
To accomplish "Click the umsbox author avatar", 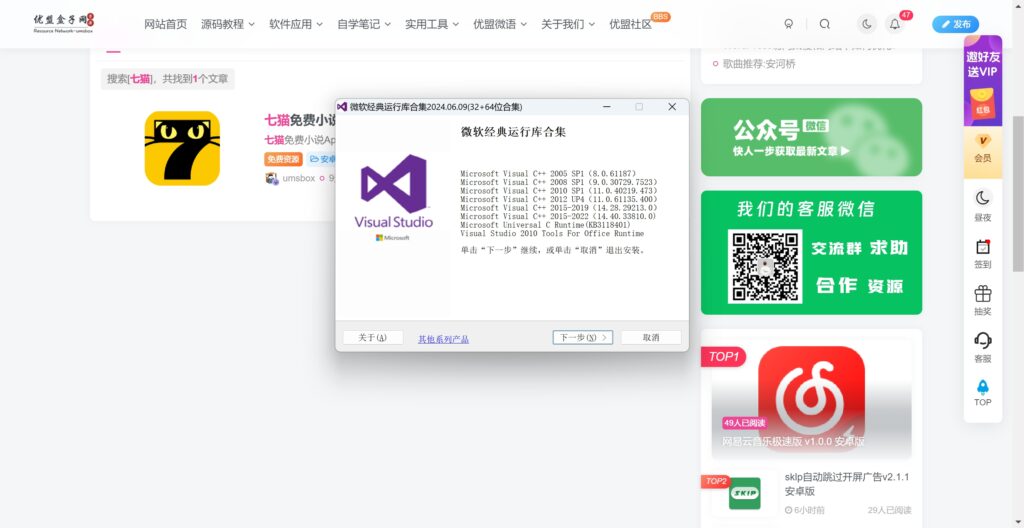I will (272, 178).
